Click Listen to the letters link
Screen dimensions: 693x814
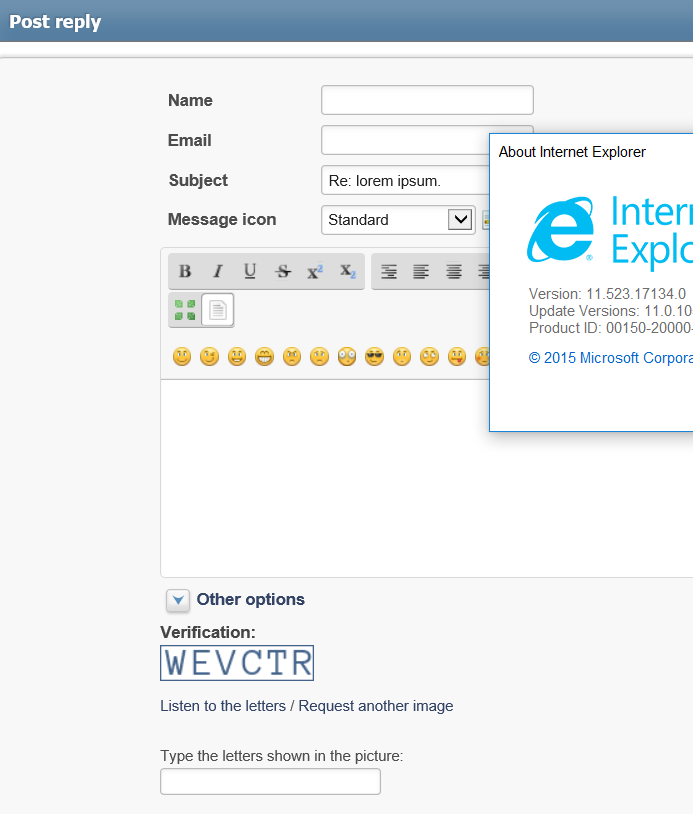[x=223, y=706]
